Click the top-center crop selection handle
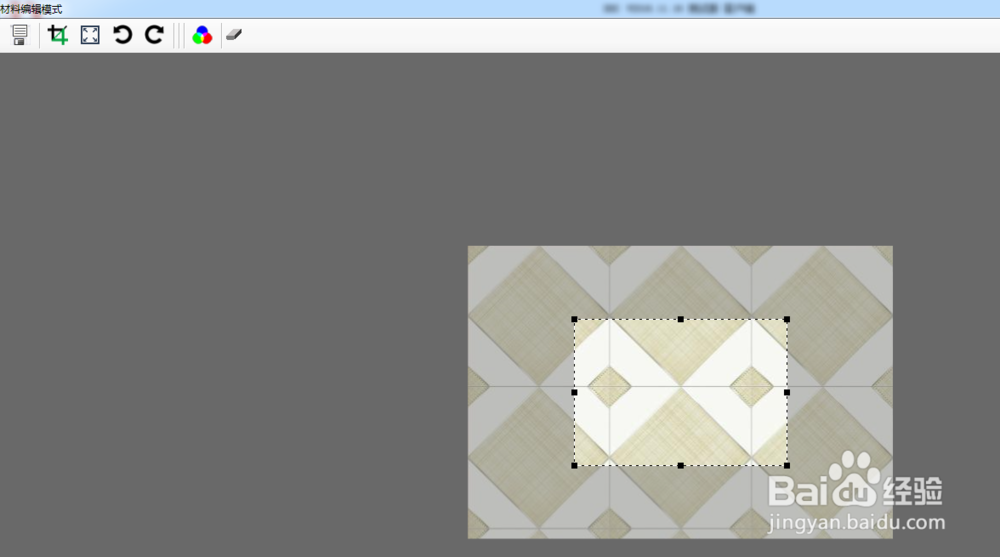The height and width of the screenshot is (557, 1000). click(680, 320)
